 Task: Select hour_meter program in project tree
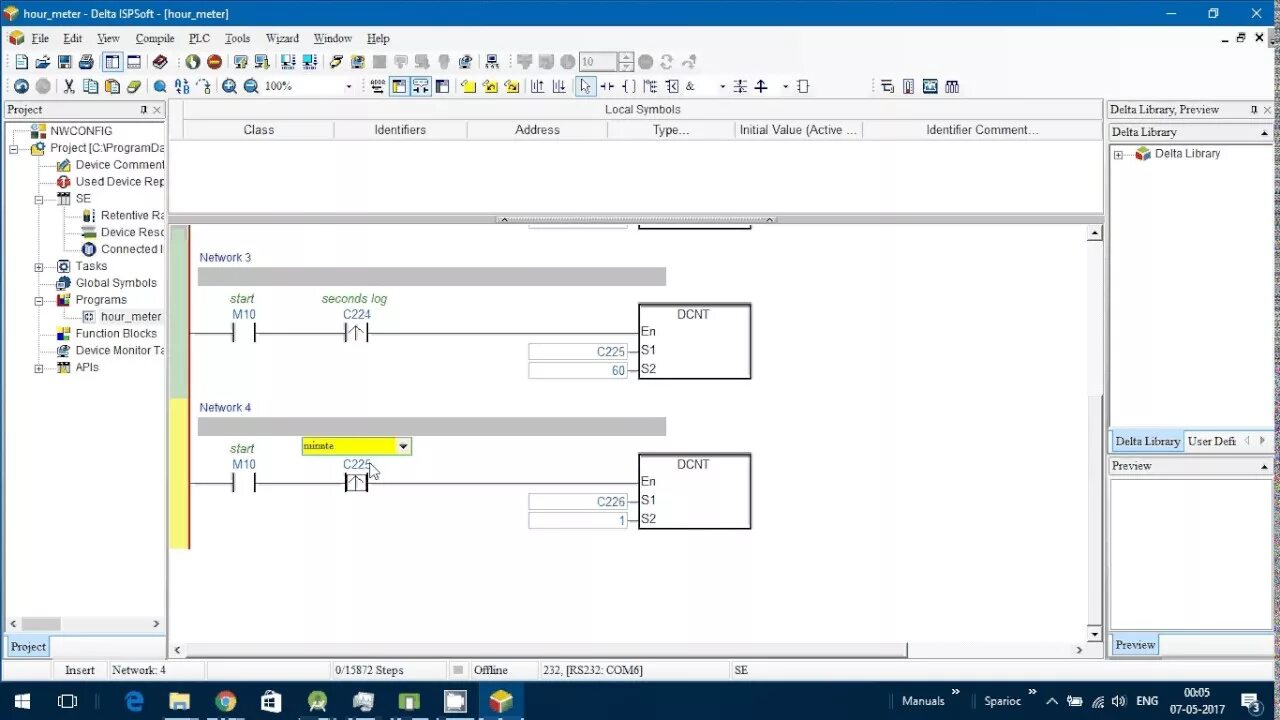point(130,317)
